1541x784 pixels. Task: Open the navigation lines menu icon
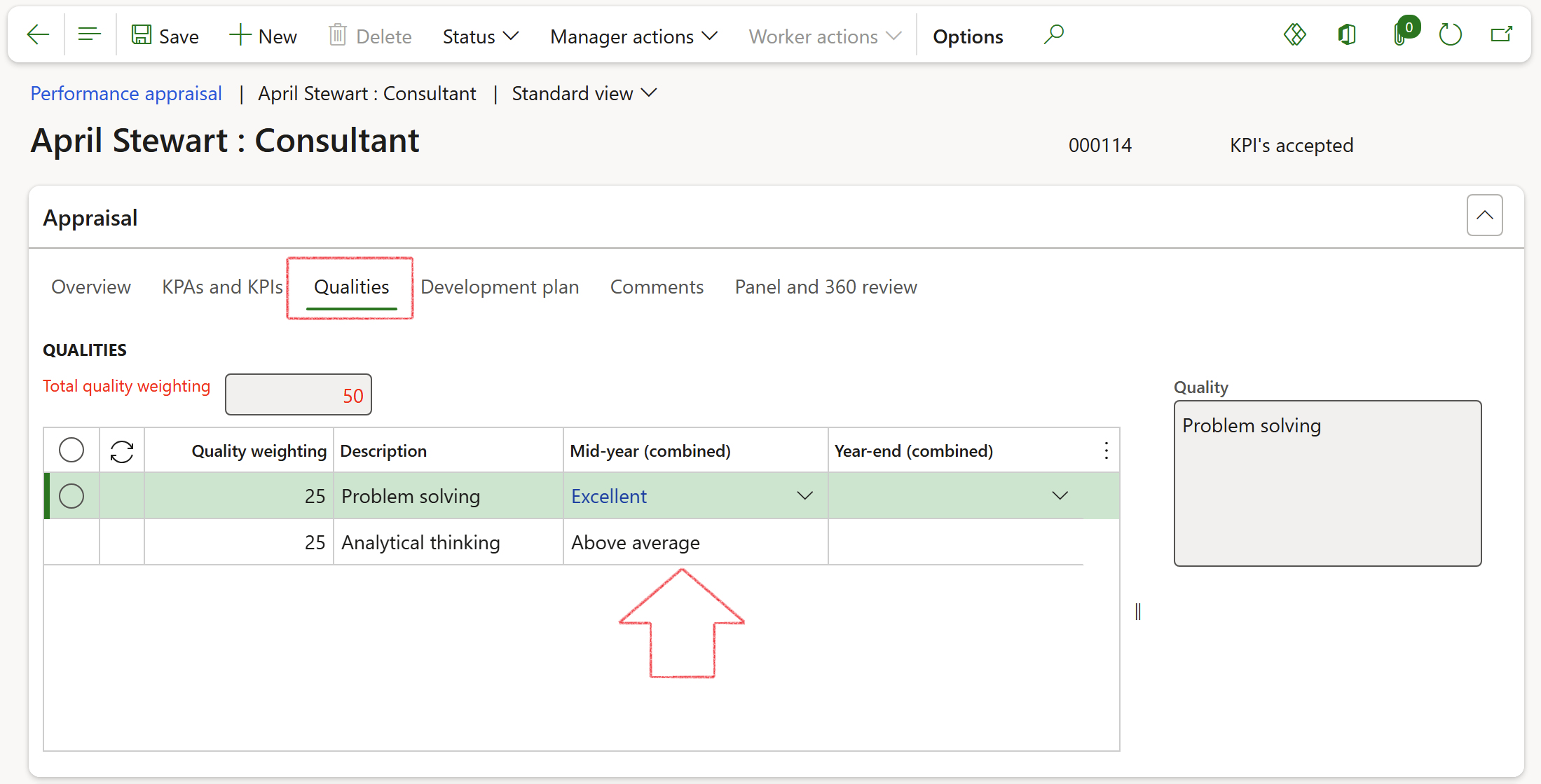tap(89, 35)
